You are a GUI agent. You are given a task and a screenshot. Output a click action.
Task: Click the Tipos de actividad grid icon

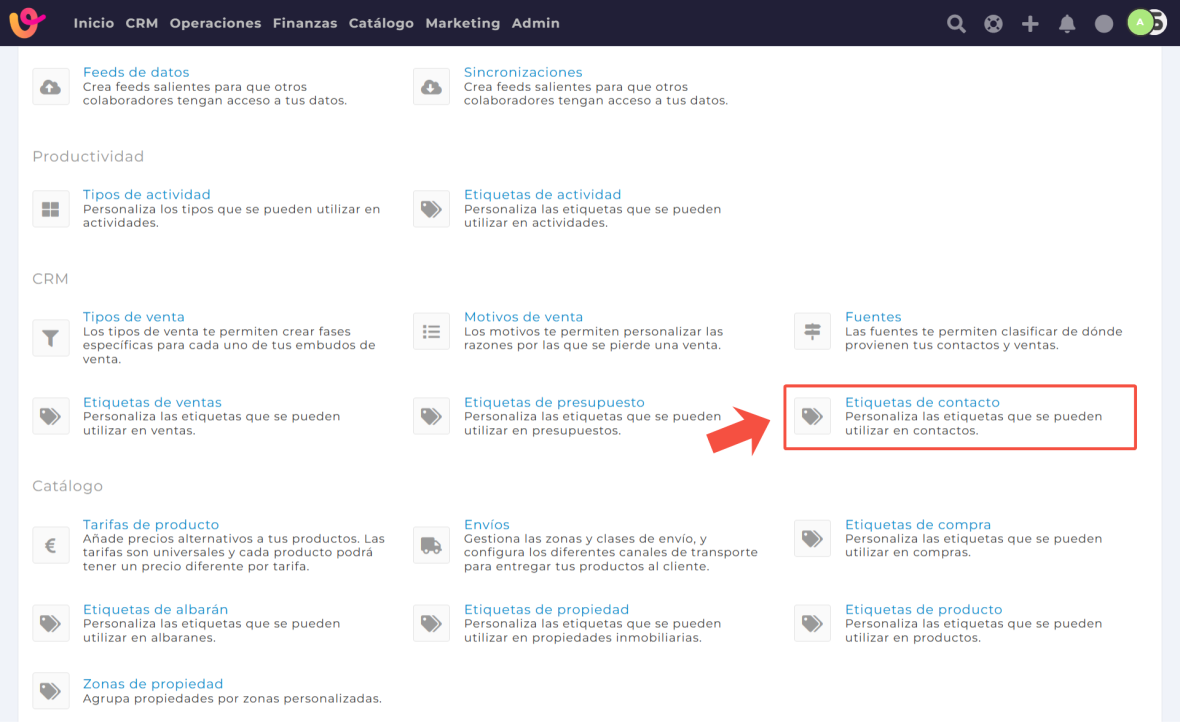(x=50, y=209)
